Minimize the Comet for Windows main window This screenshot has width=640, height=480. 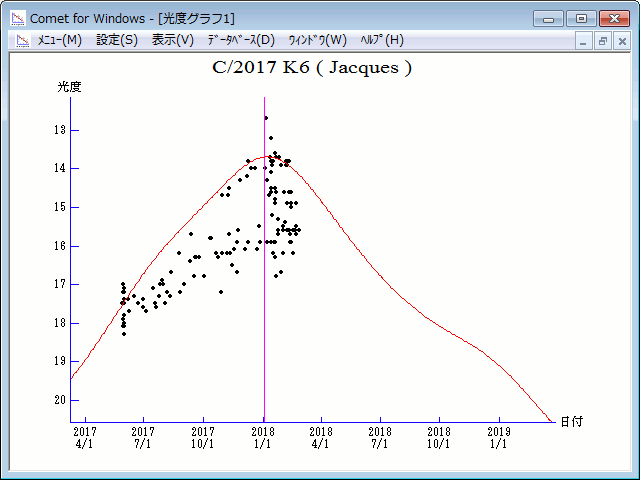click(x=549, y=18)
